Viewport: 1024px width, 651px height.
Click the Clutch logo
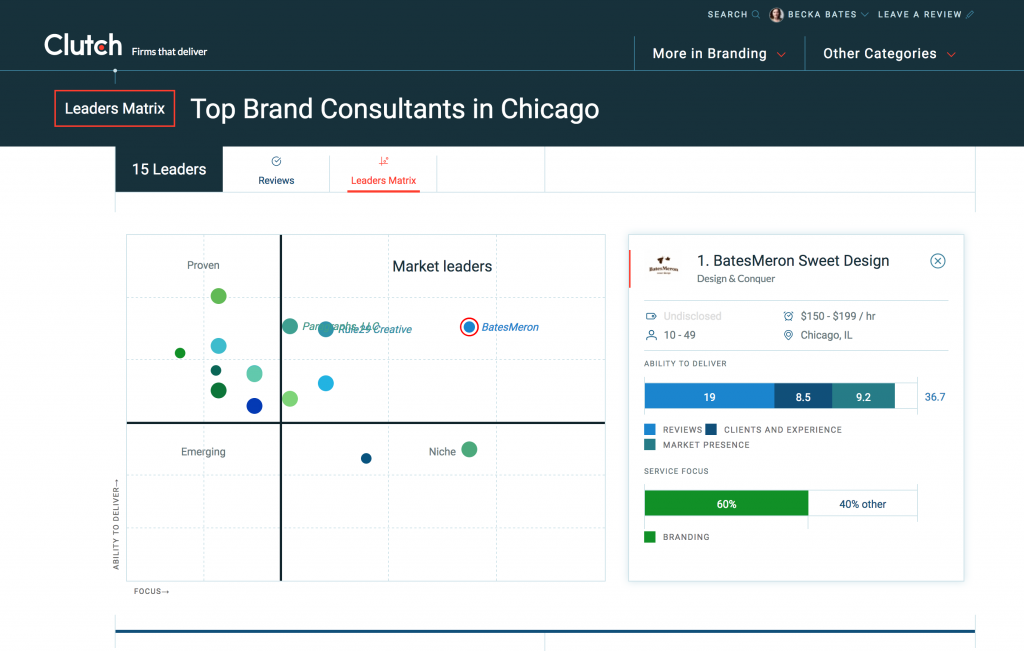[83, 46]
